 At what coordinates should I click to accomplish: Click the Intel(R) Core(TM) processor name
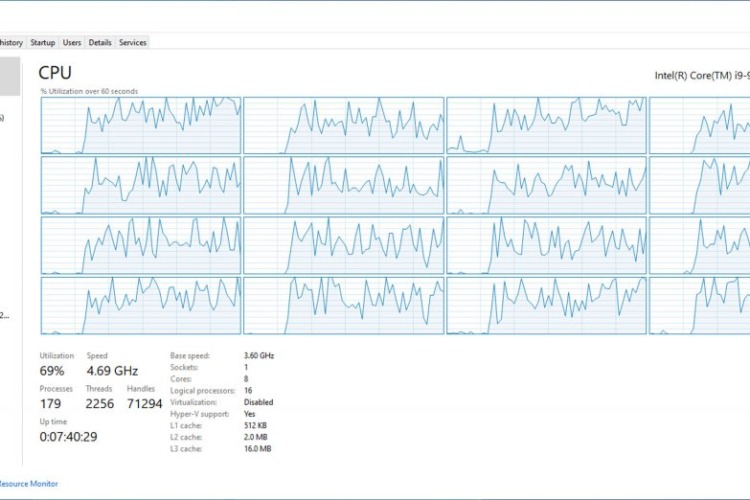tap(702, 76)
